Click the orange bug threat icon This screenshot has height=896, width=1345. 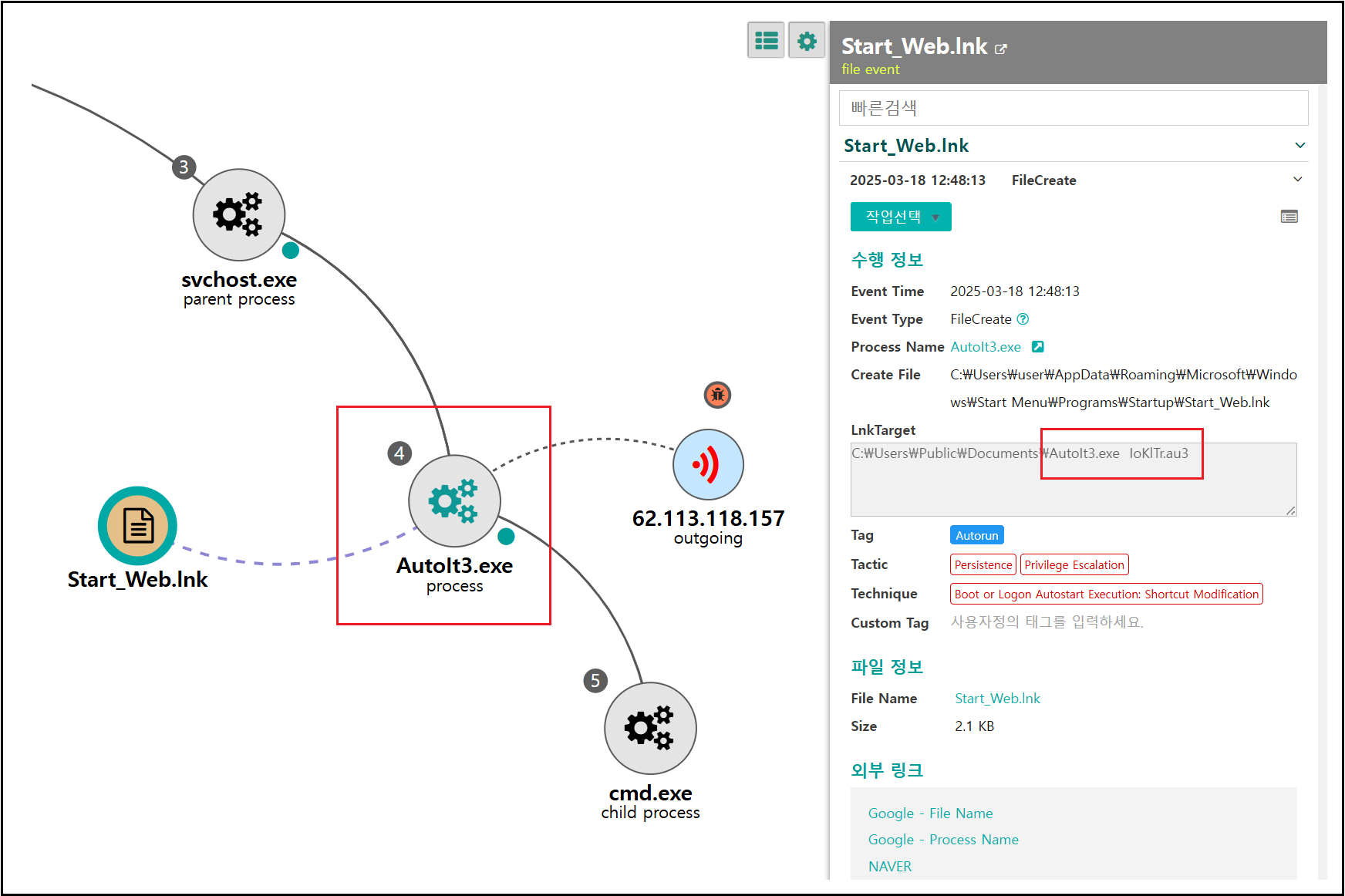[x=717, y=395]
